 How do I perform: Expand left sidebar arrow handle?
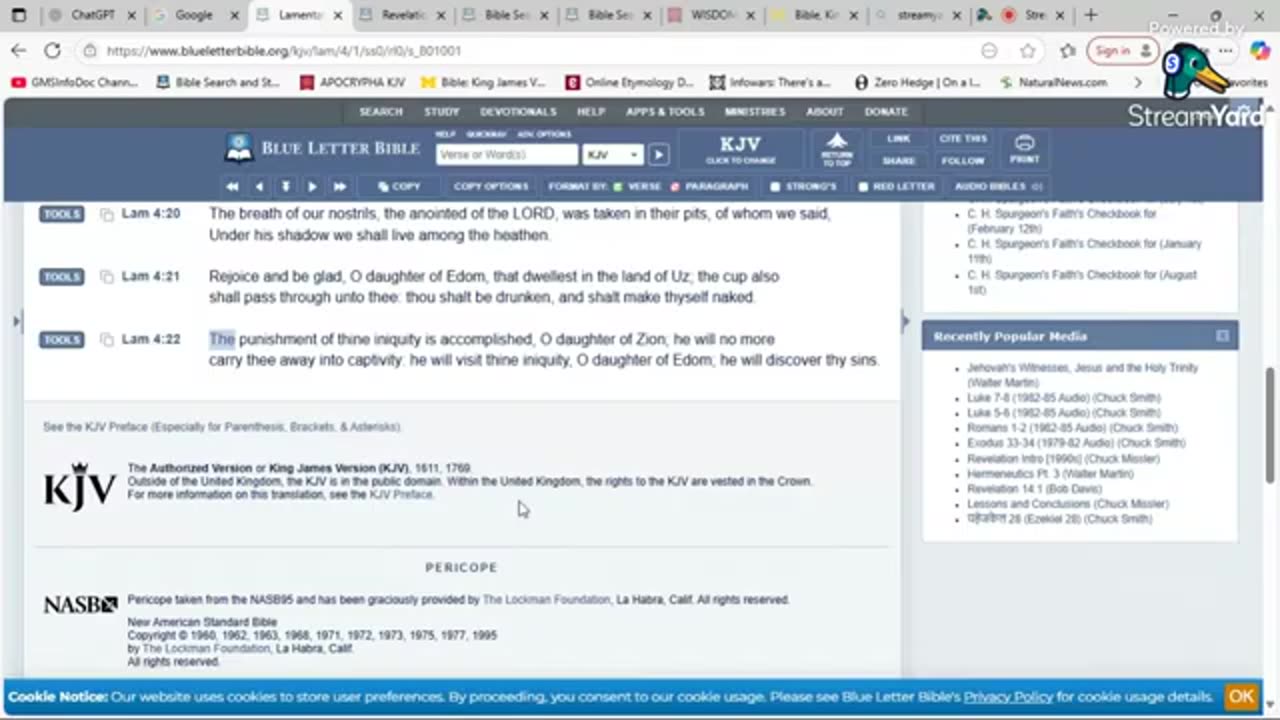(15, 321)
